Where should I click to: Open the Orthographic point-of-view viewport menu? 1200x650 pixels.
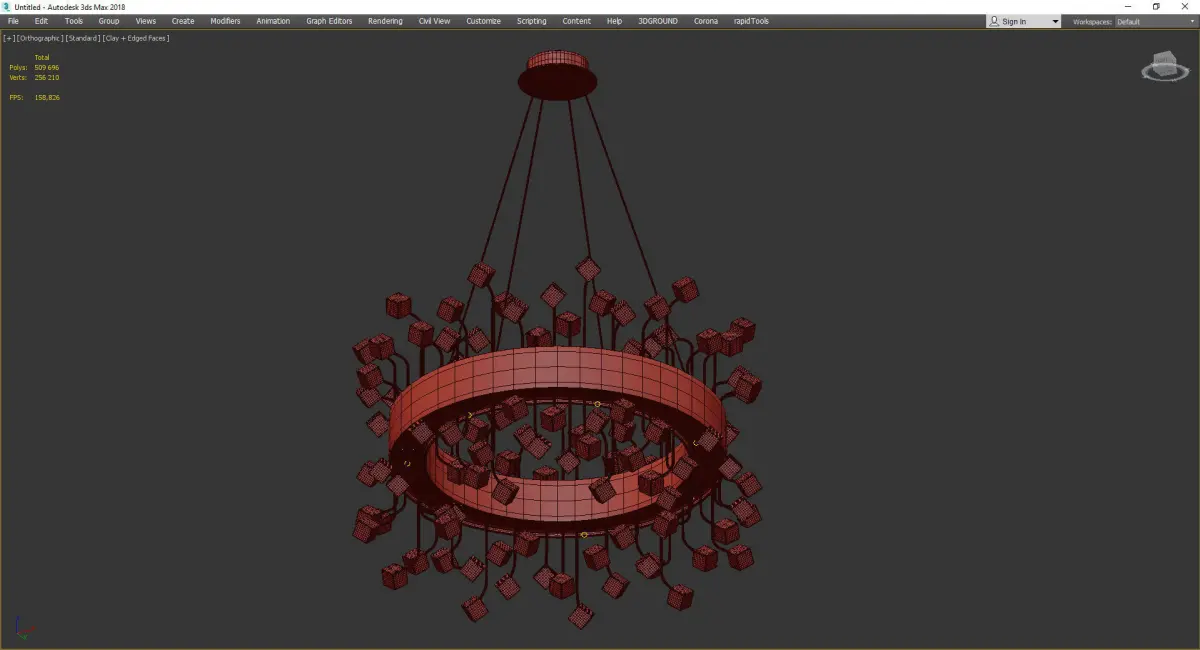coord(40,38)
